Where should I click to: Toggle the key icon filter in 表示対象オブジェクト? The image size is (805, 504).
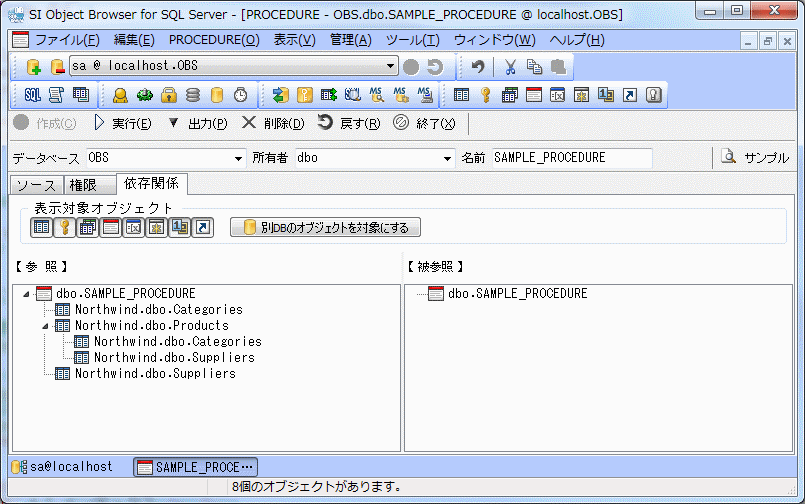pyautogui.click(x=64, y=227)
